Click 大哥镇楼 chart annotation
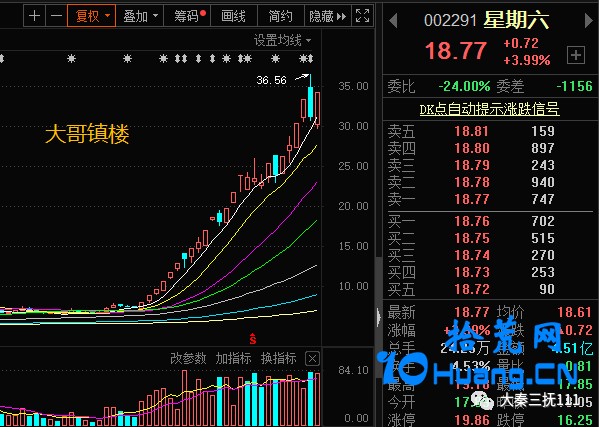 (x=87, y=134)
